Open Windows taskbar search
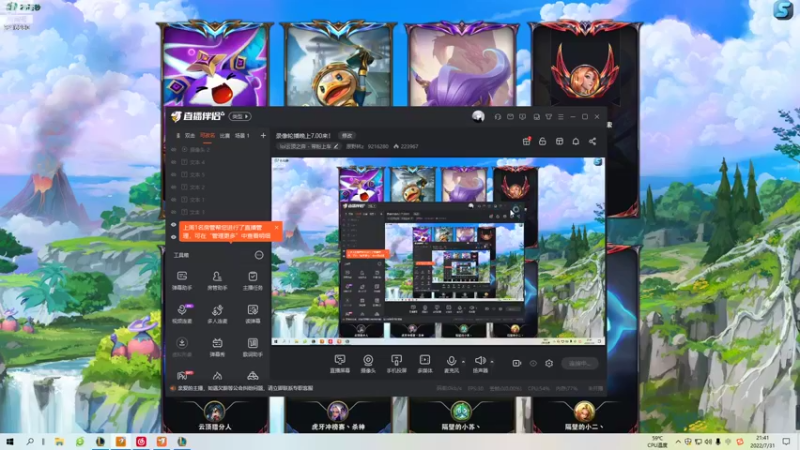The width and height of the screenshot is (800, 450). coord(30,441)
